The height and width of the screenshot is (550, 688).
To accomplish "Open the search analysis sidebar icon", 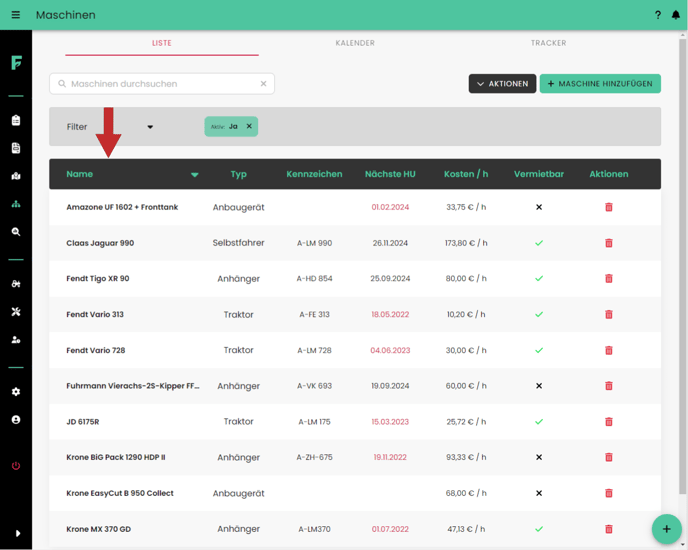I will (16, 232).
